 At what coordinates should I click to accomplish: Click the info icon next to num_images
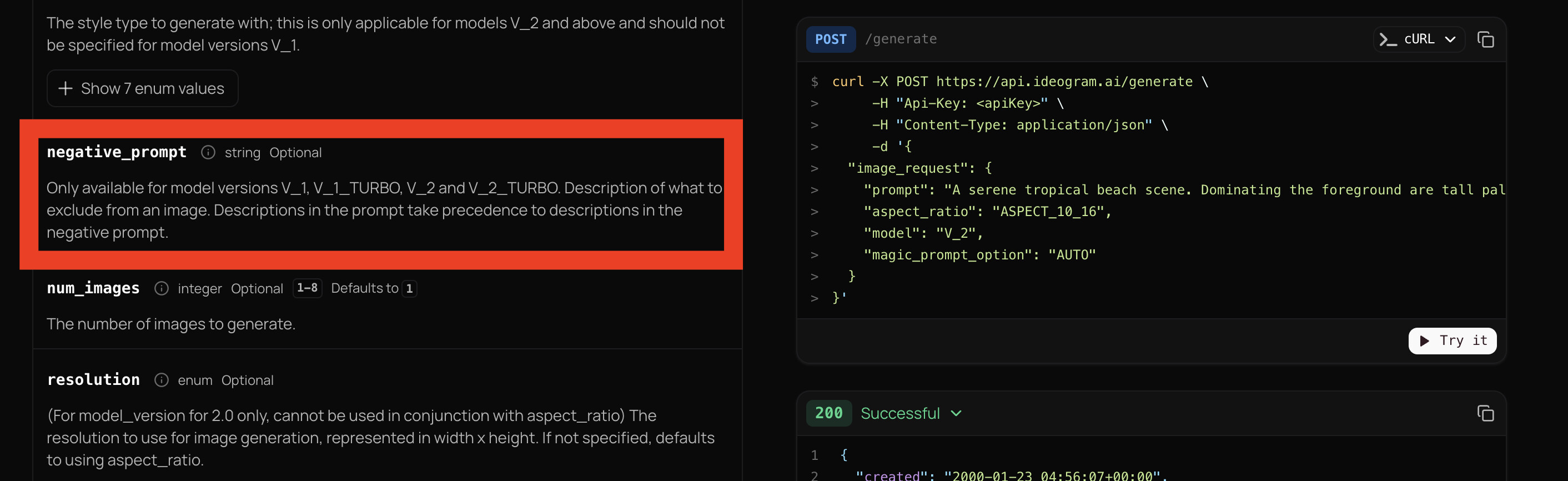coord(162,288)
